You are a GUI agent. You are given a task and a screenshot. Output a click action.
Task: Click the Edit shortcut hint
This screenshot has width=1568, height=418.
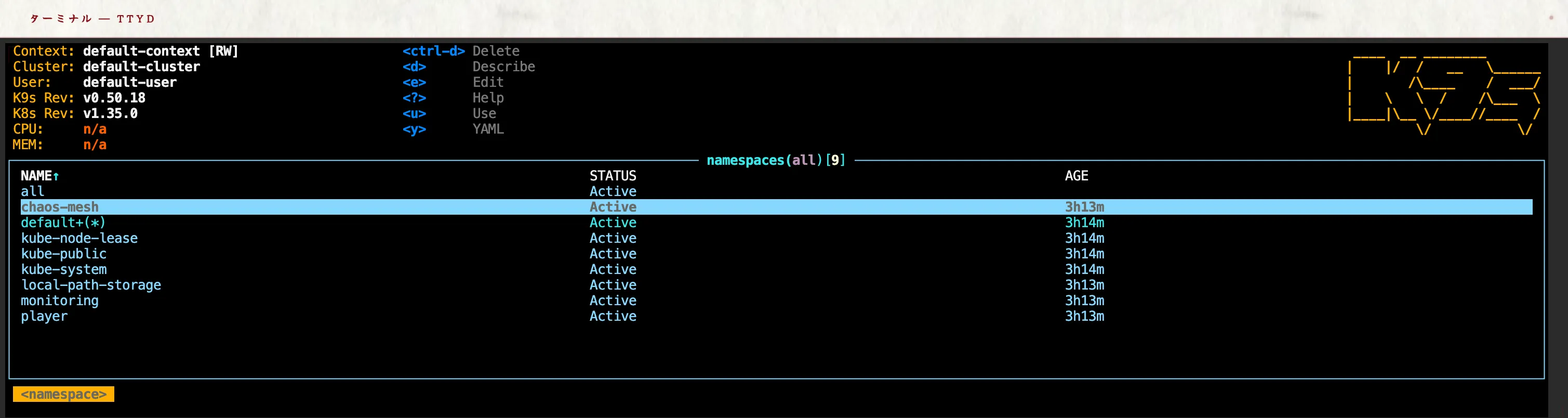[487, 82]
